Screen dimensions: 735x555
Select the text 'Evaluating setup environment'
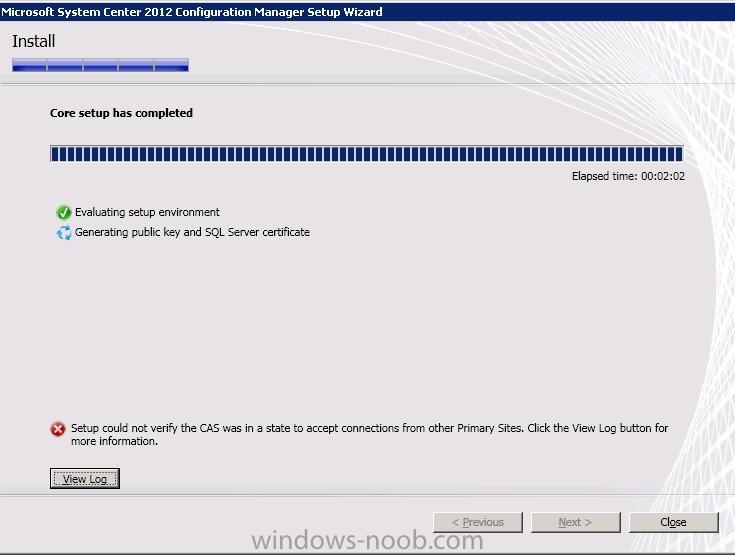(x=147, y=212)
